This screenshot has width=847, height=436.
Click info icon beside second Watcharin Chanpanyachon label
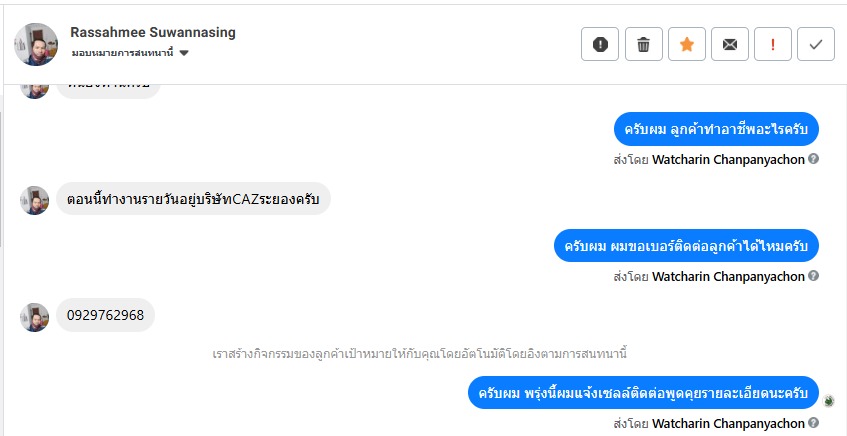coord(814,276)
